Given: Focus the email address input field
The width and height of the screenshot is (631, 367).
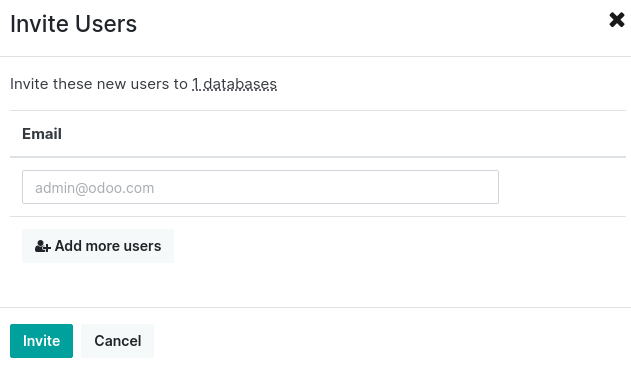Looking at the screenshot, I should pyautogui.click(x=260, y=187).
